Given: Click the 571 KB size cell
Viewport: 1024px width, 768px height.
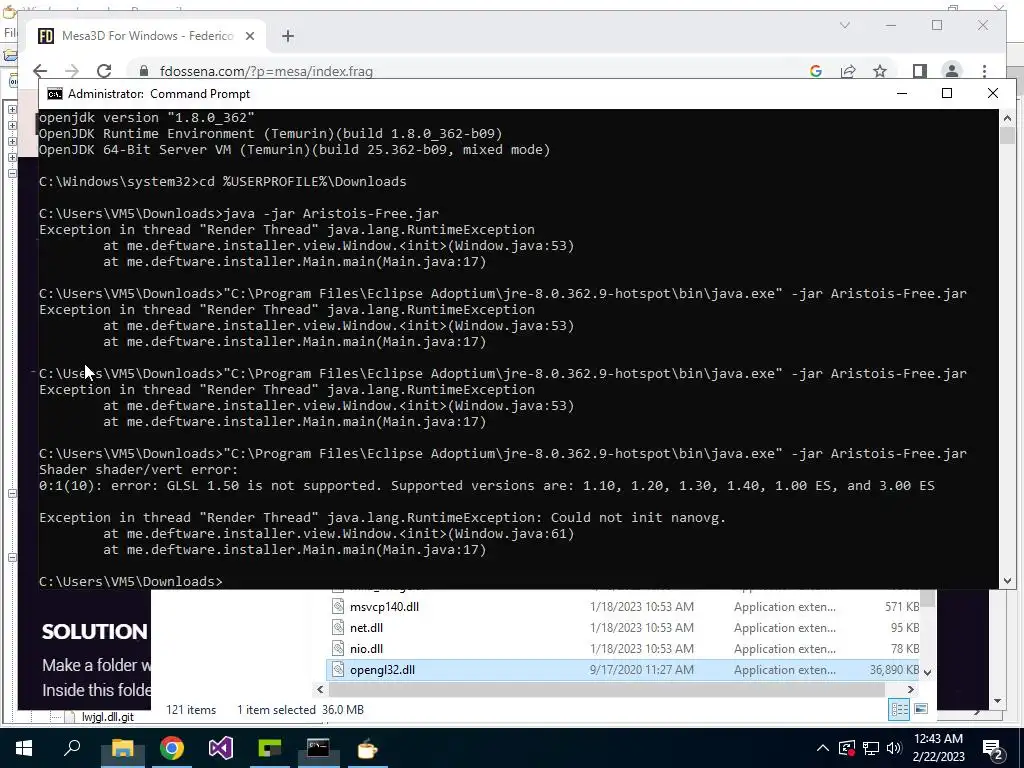Looking at the screenshot, I should point(902,607).
